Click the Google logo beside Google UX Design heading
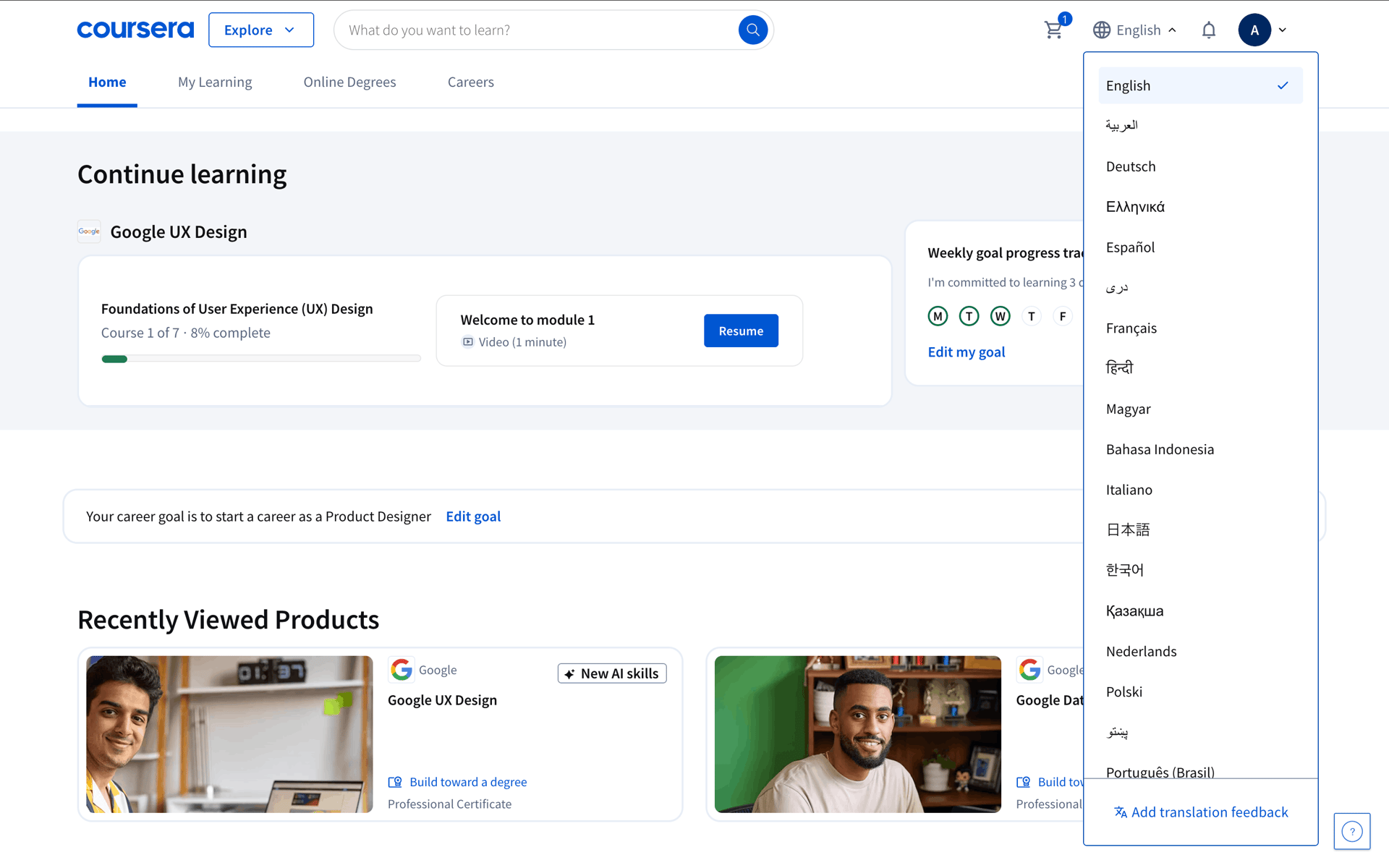 tap(89, 231)
